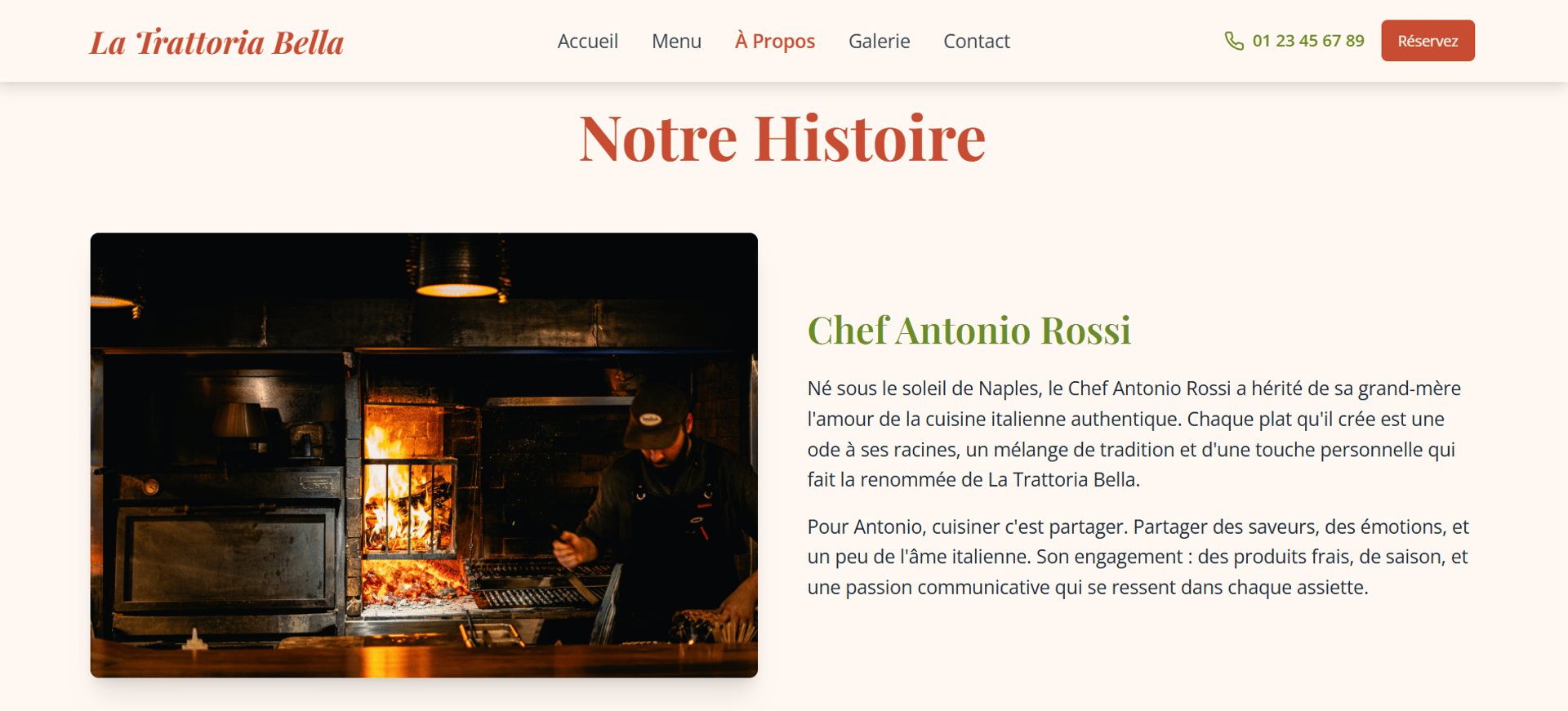
Task: Click the hanging lamp in the photo
Action: point(457,269)
